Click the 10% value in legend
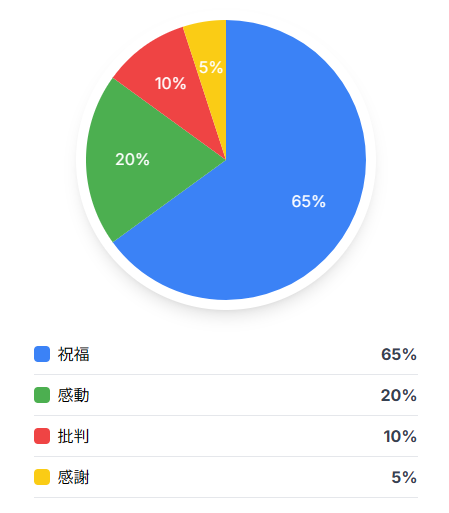Image resolution: width=449 pixels, height=513 pixels. [x=400, y=436]
